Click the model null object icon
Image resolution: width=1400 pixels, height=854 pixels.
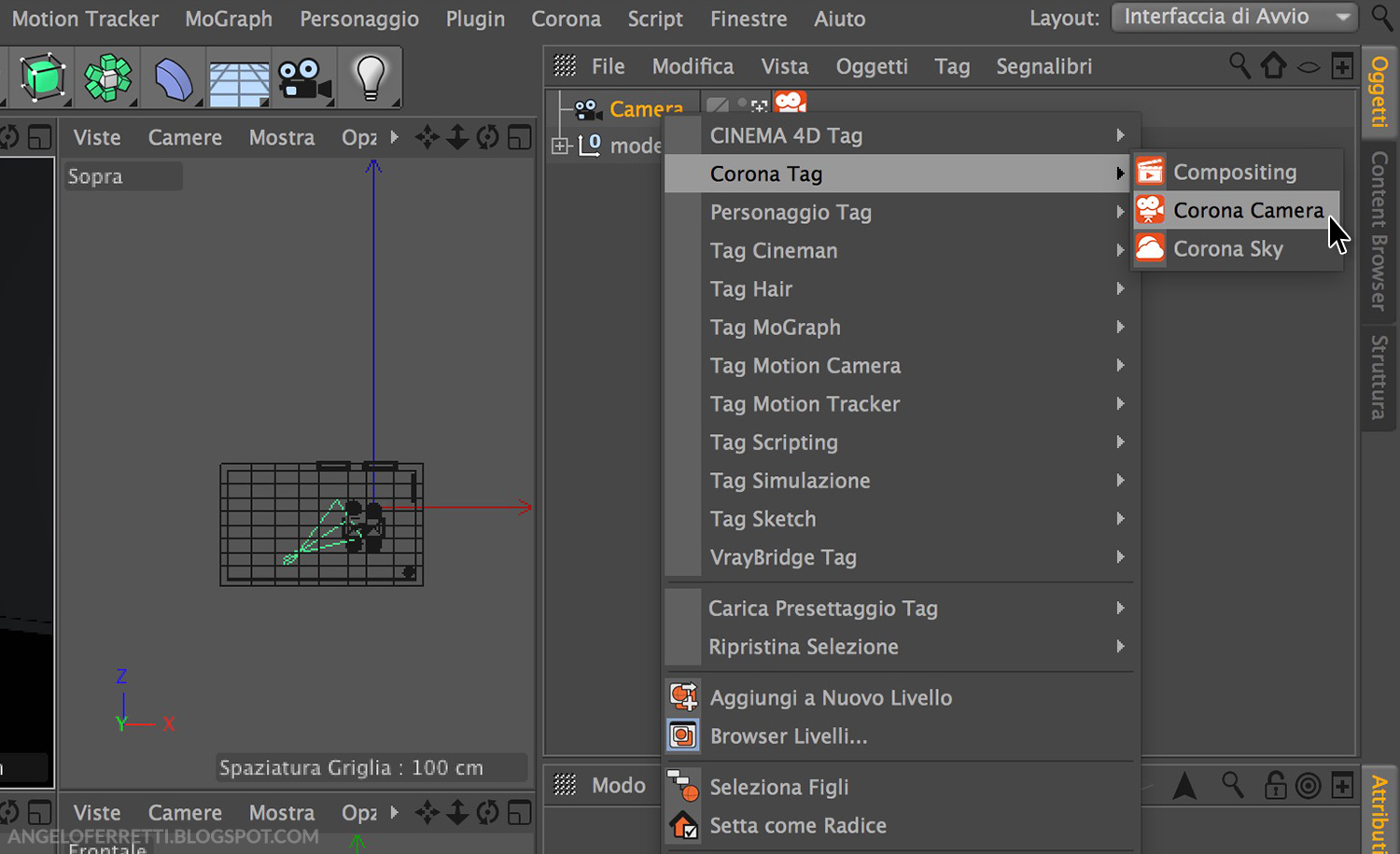[x=590, y=145]
